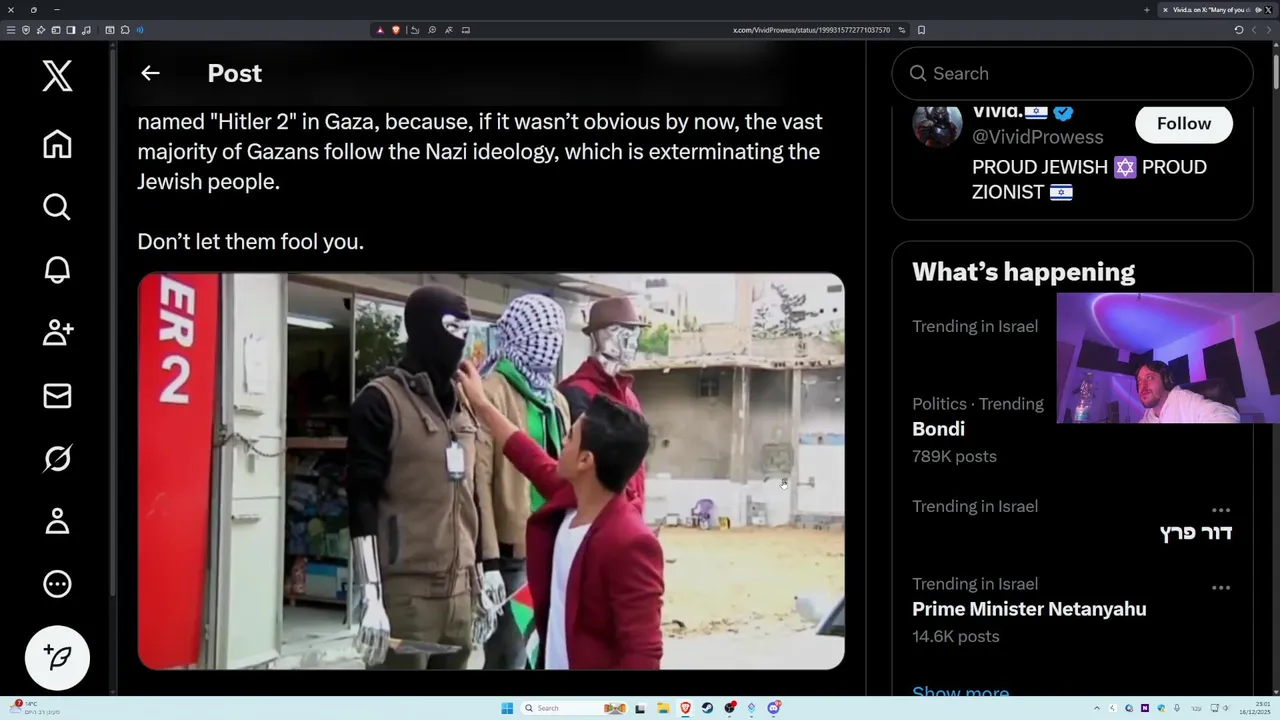Image resolution: width=1280 pixels, height=720 pixels.
Task: Open Discord from the taskbar
Action: [774, 708]
